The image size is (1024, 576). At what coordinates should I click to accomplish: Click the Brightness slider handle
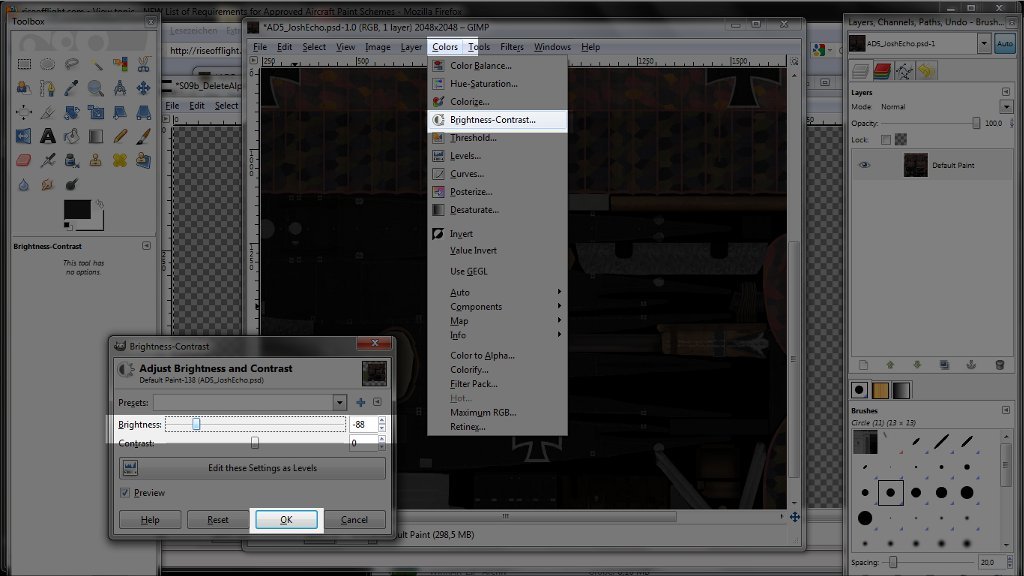click(x=196, y=424)
